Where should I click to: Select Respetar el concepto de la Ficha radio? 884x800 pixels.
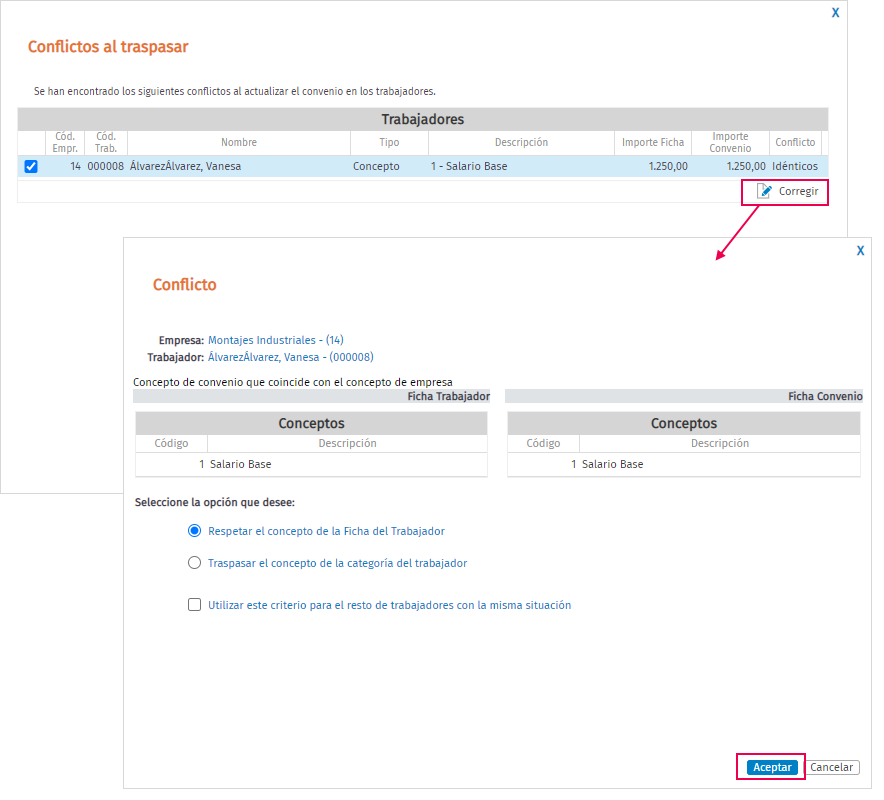[195, 531]
